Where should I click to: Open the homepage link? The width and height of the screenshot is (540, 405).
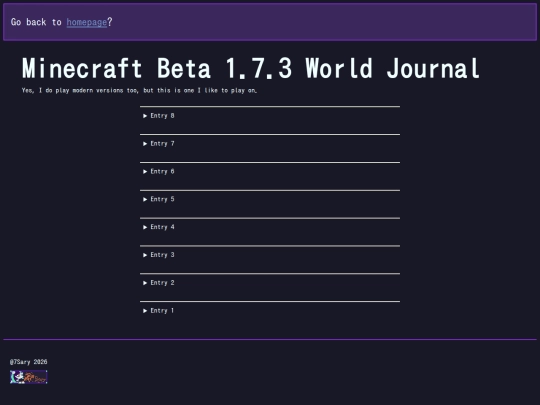(87, 22)
